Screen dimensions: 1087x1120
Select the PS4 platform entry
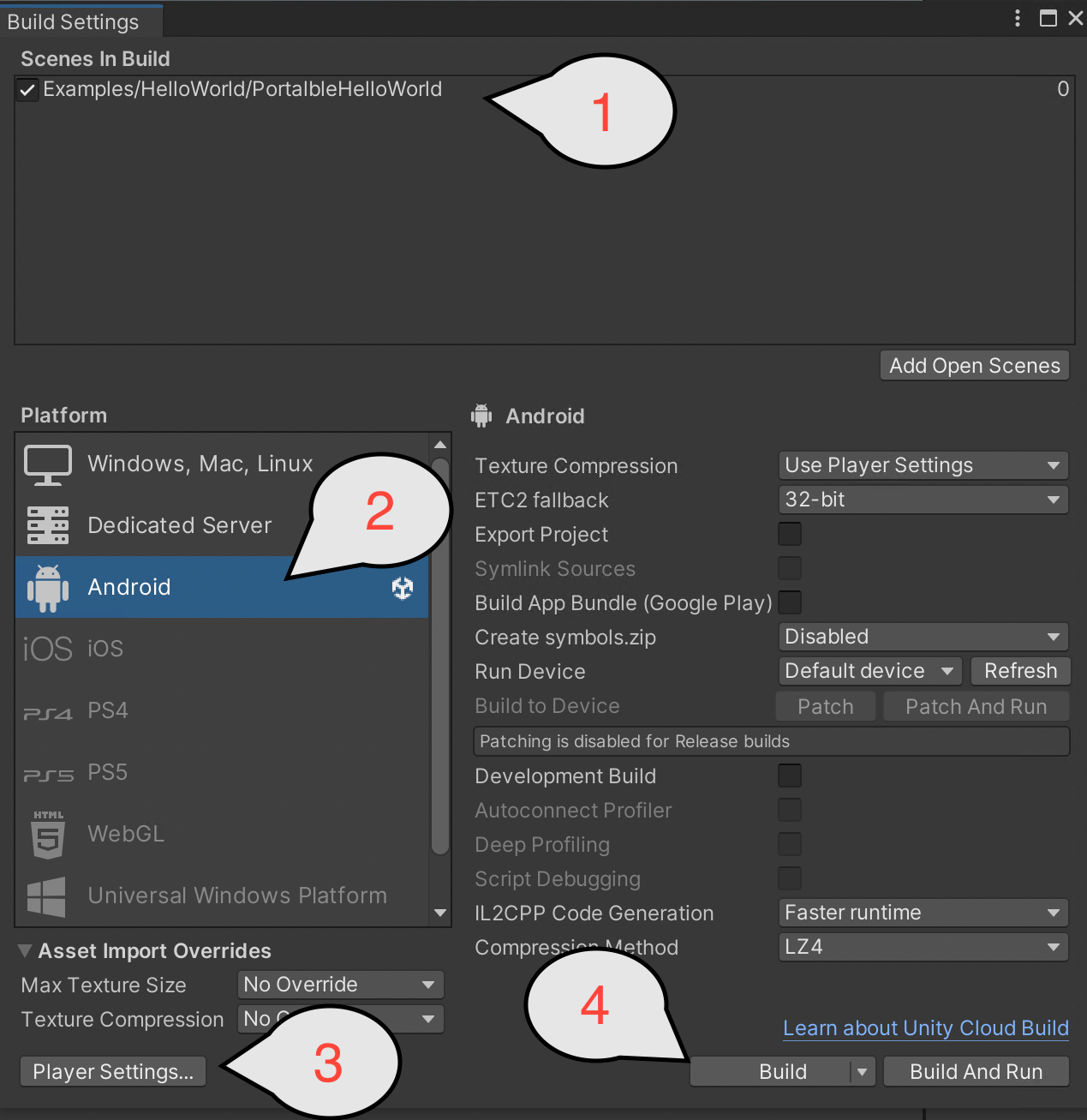point(221,711)
